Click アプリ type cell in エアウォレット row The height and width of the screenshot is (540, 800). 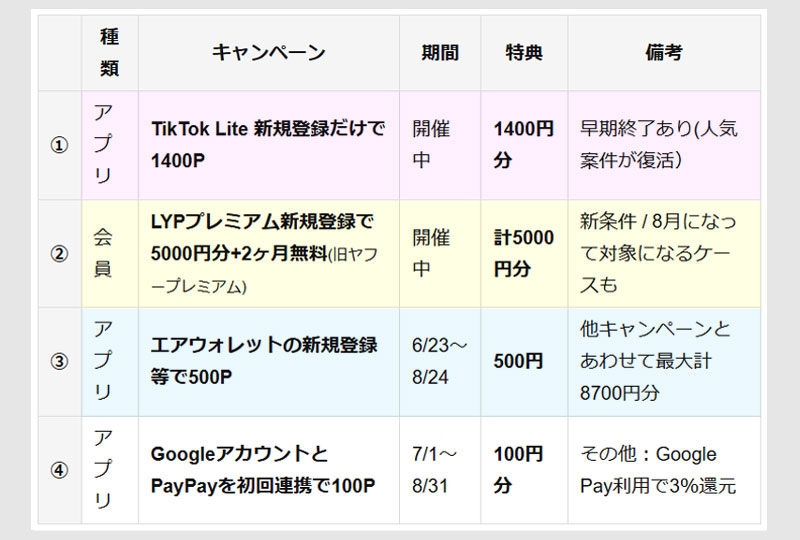pyautogui.click(x=110, y=362)
